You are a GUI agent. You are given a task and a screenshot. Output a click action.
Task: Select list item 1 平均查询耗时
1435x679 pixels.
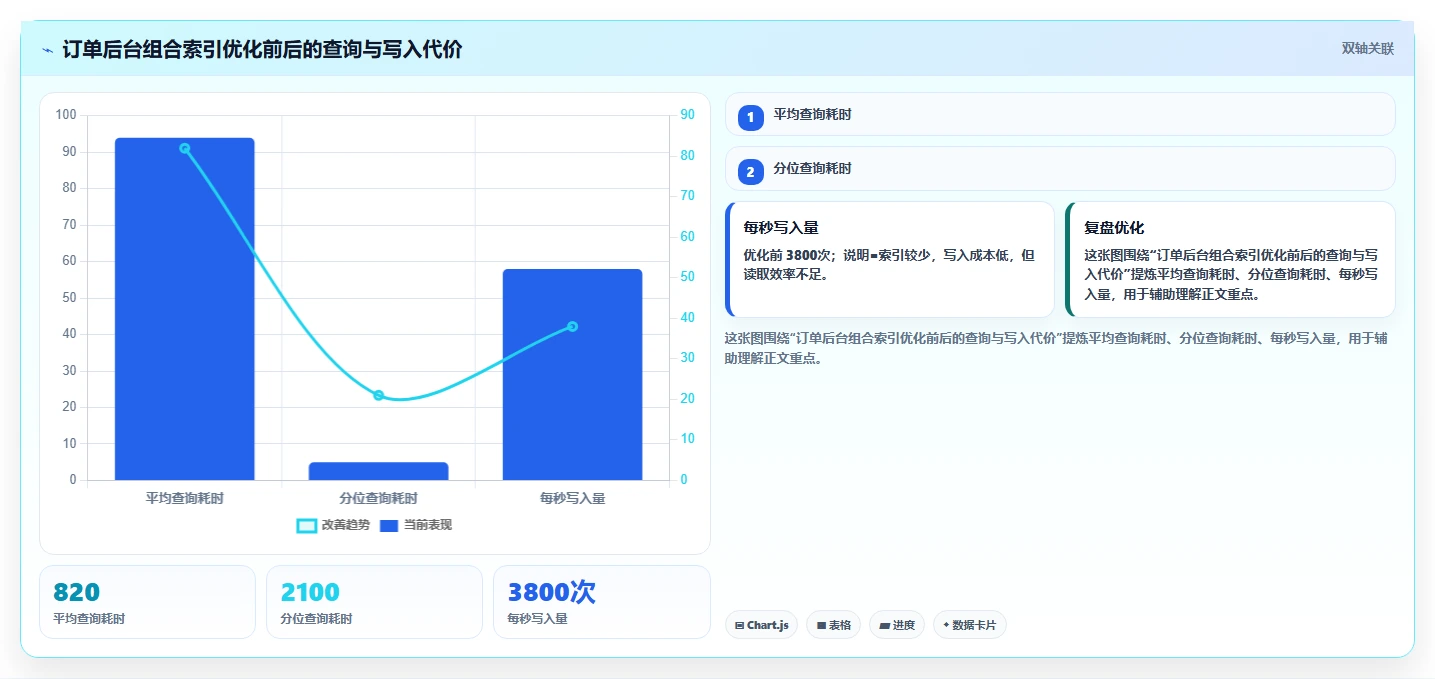pos(1060,115)
